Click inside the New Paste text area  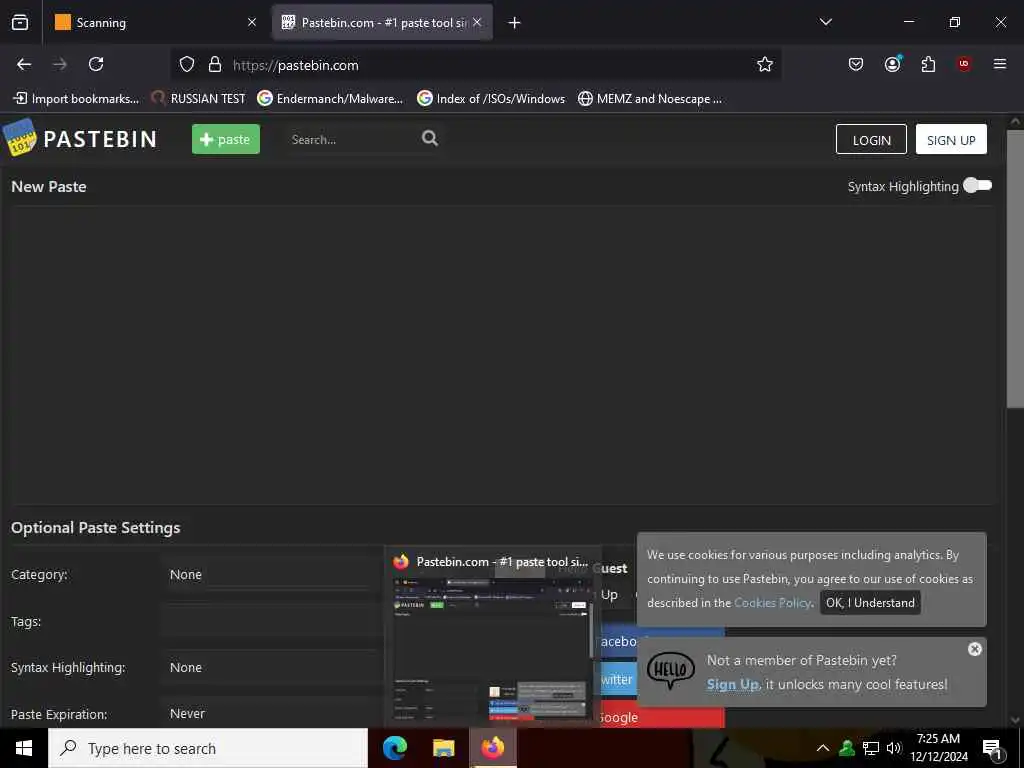(x=502, y=355)
